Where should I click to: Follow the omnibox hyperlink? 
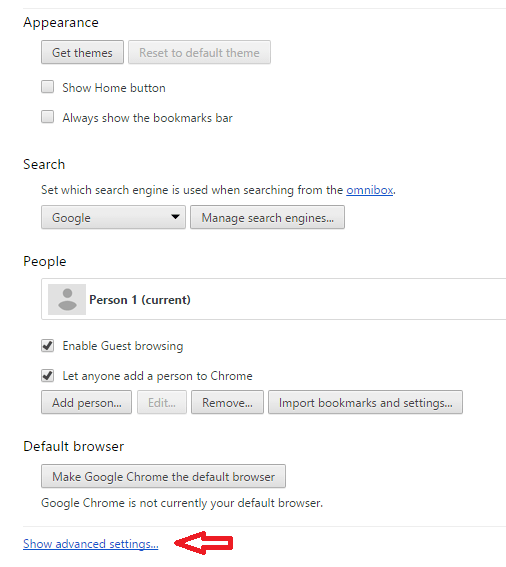[370, 190]
